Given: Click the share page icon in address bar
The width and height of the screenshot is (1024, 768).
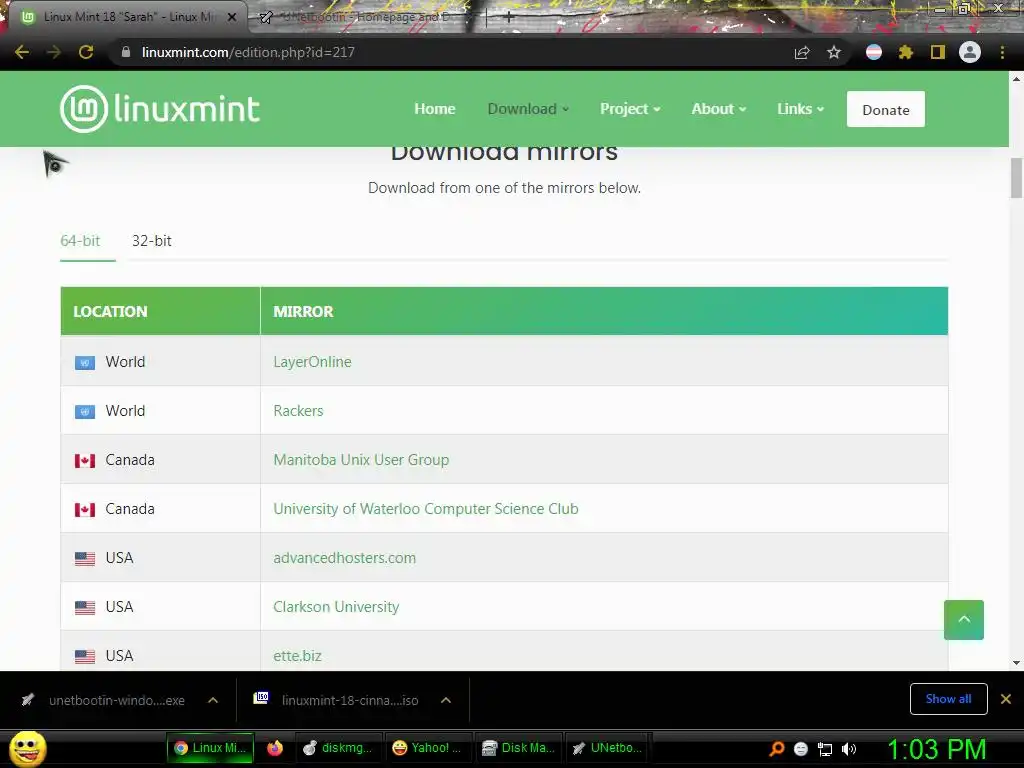Looking at the screenshot, I should coord(802,52).
